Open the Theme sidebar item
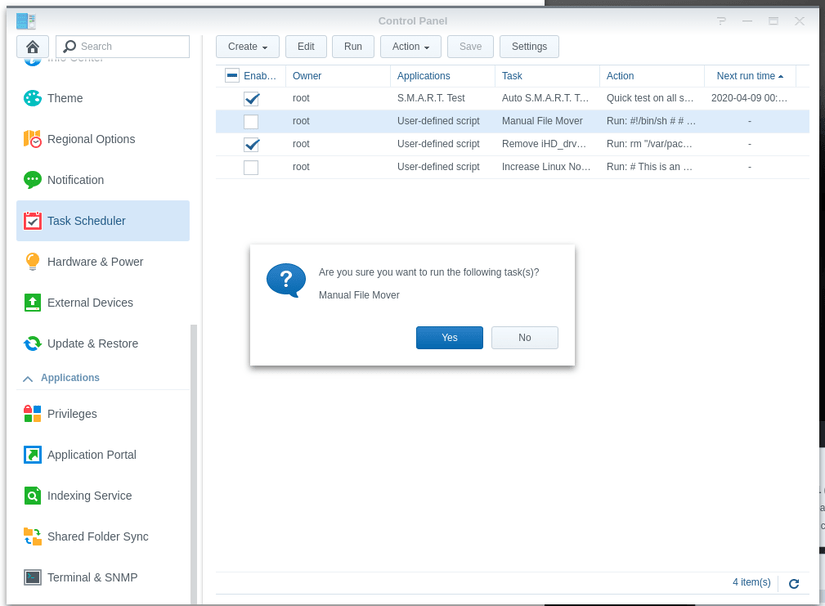The image size is (825, 606). point(103,98)
